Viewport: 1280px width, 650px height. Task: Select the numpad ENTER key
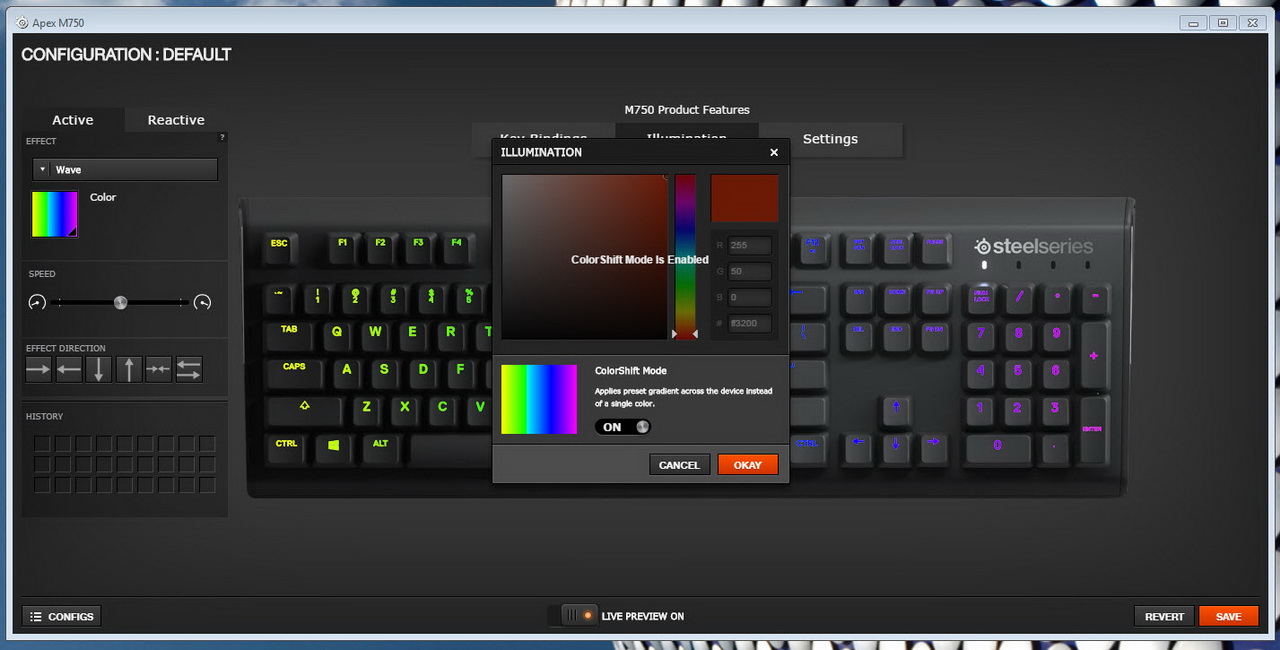pos(1093,429)
